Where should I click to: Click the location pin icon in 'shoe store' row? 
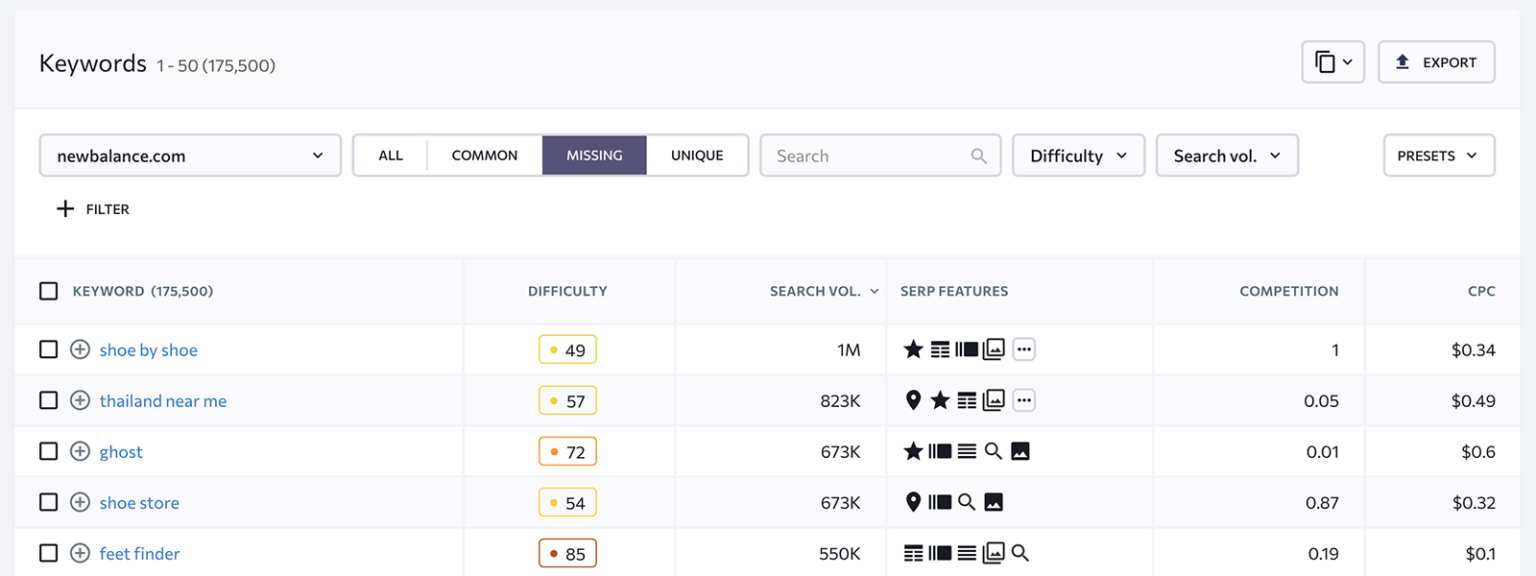pos(912,502)
